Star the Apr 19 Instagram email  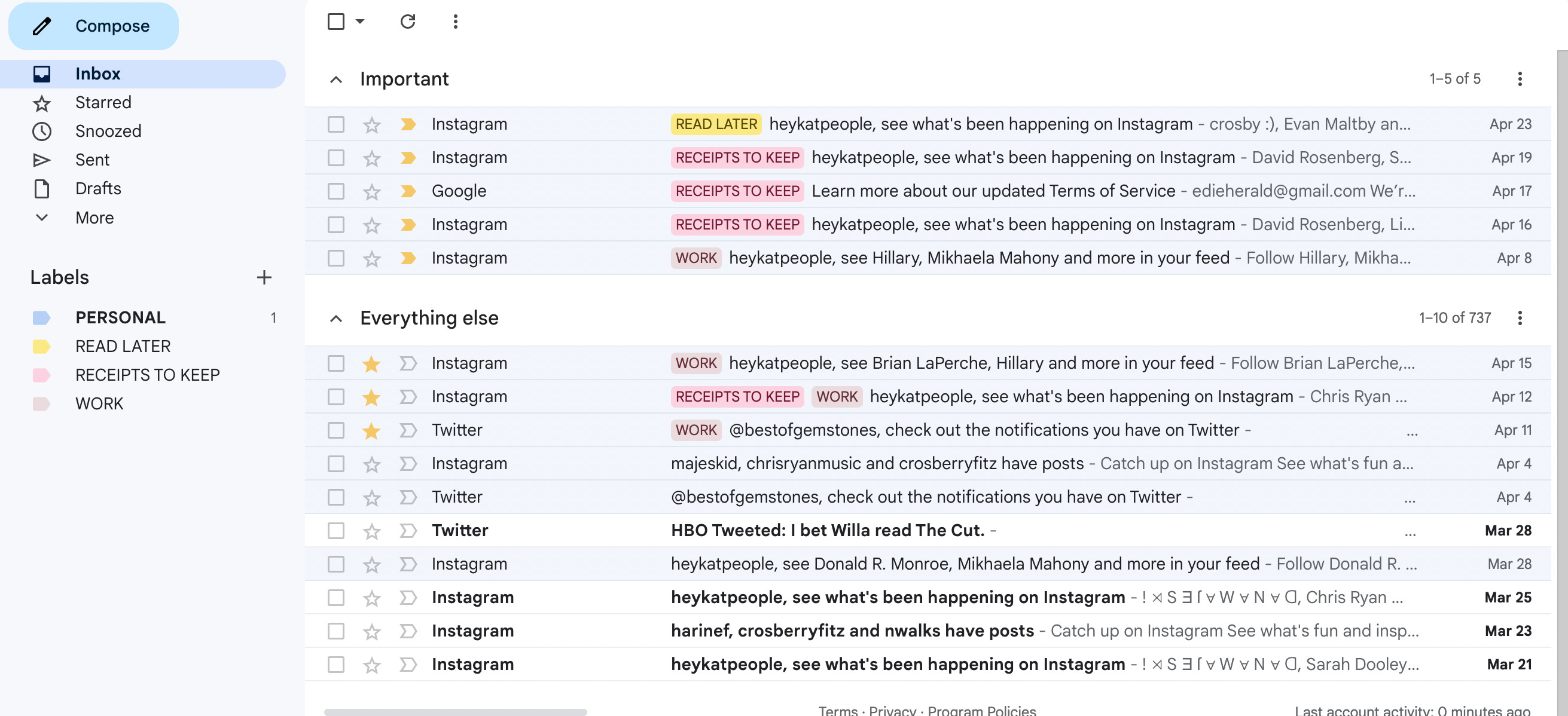[371, 158]
